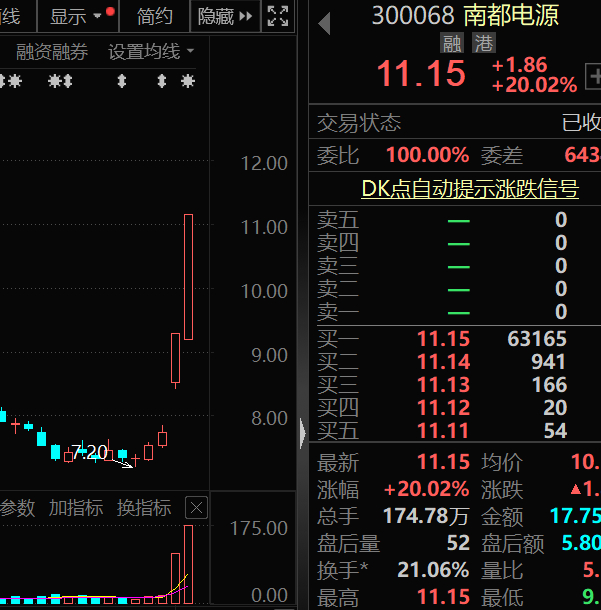This screenshot has height=610, width=601.
Task: Hide the side panel with 隐藏 button
Action: point(225,16)
